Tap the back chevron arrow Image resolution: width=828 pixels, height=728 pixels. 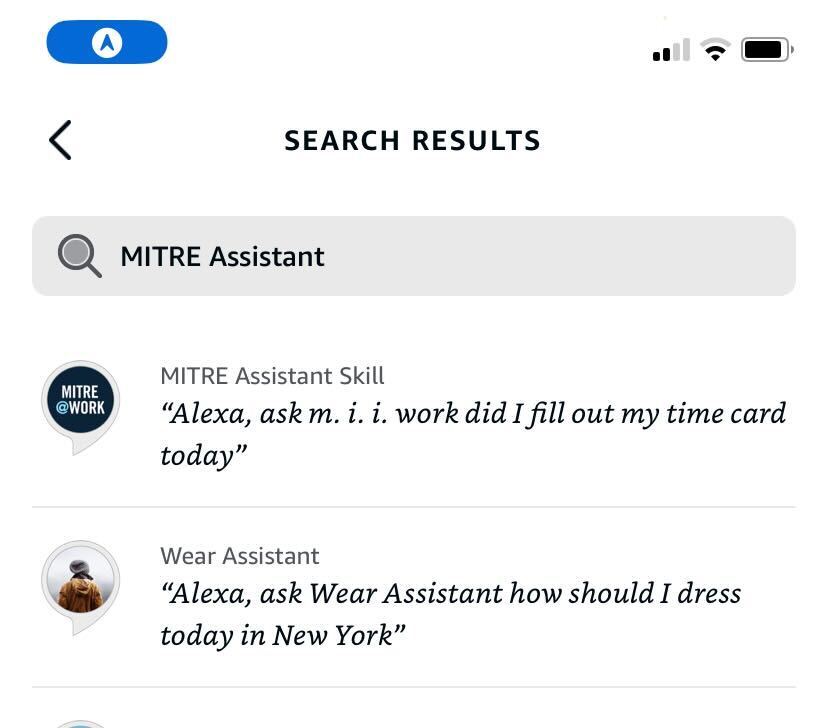pos(60,140)
